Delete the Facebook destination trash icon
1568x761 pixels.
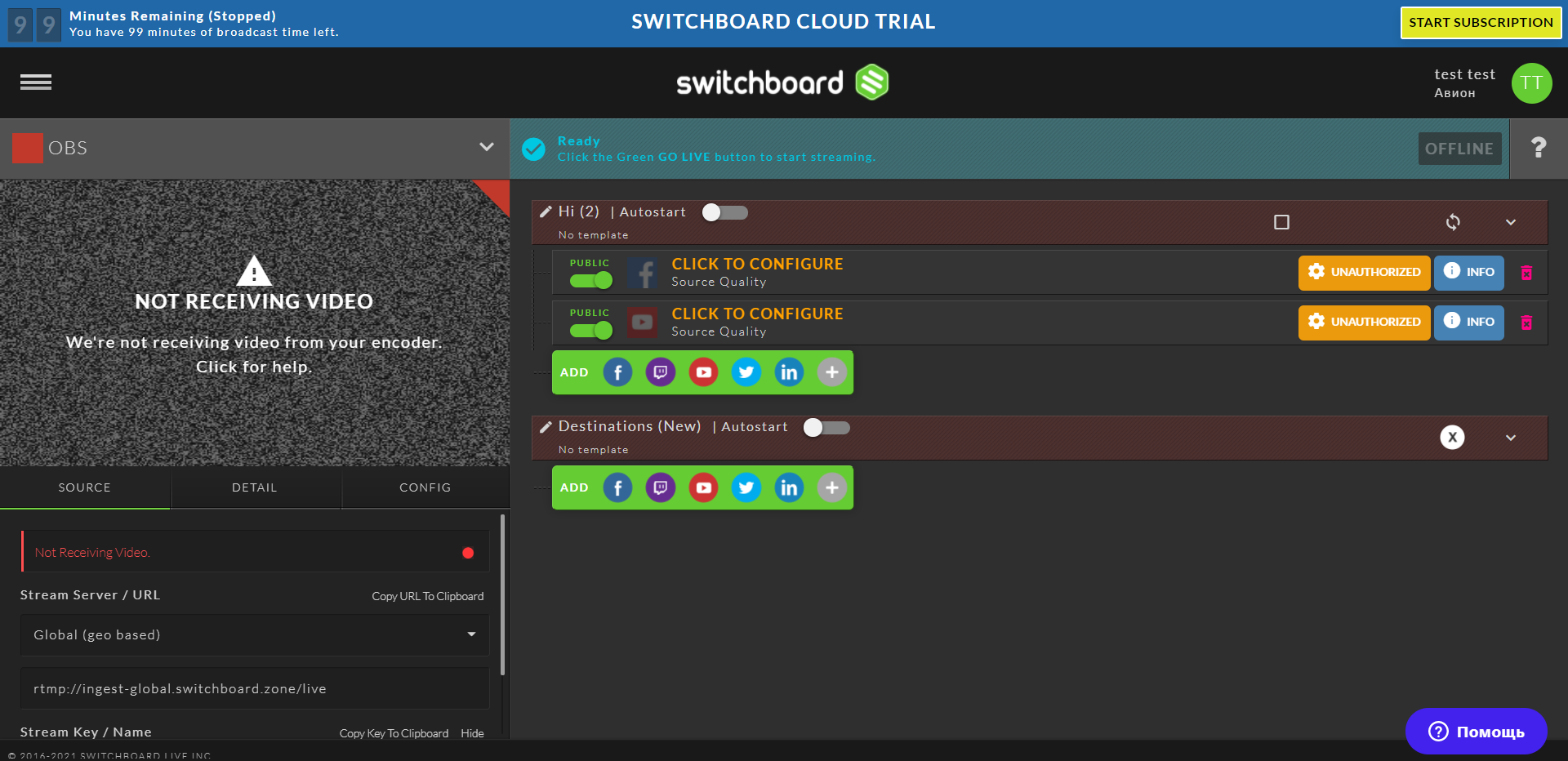(1526, 273)
